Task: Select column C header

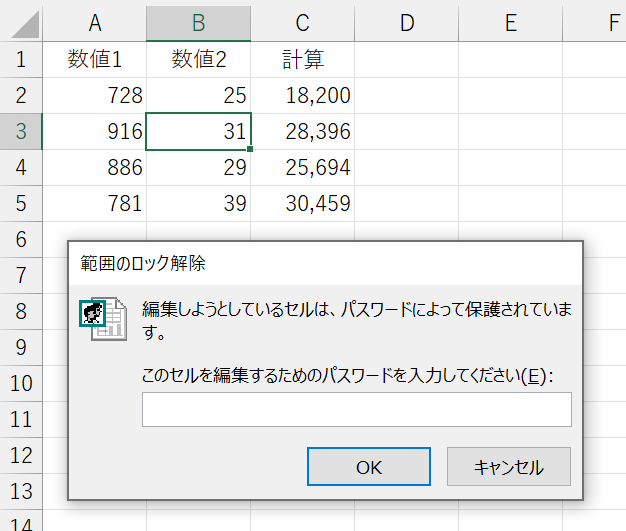Action: point(302,22)
